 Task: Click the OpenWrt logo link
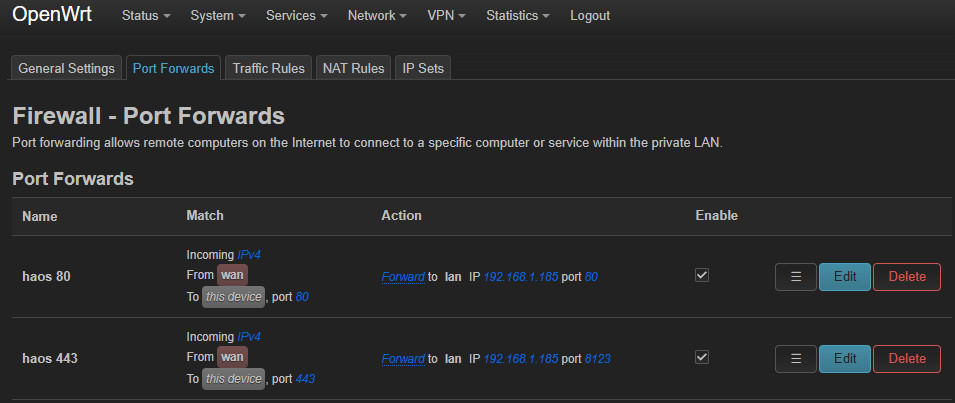(x=52, y=15)
